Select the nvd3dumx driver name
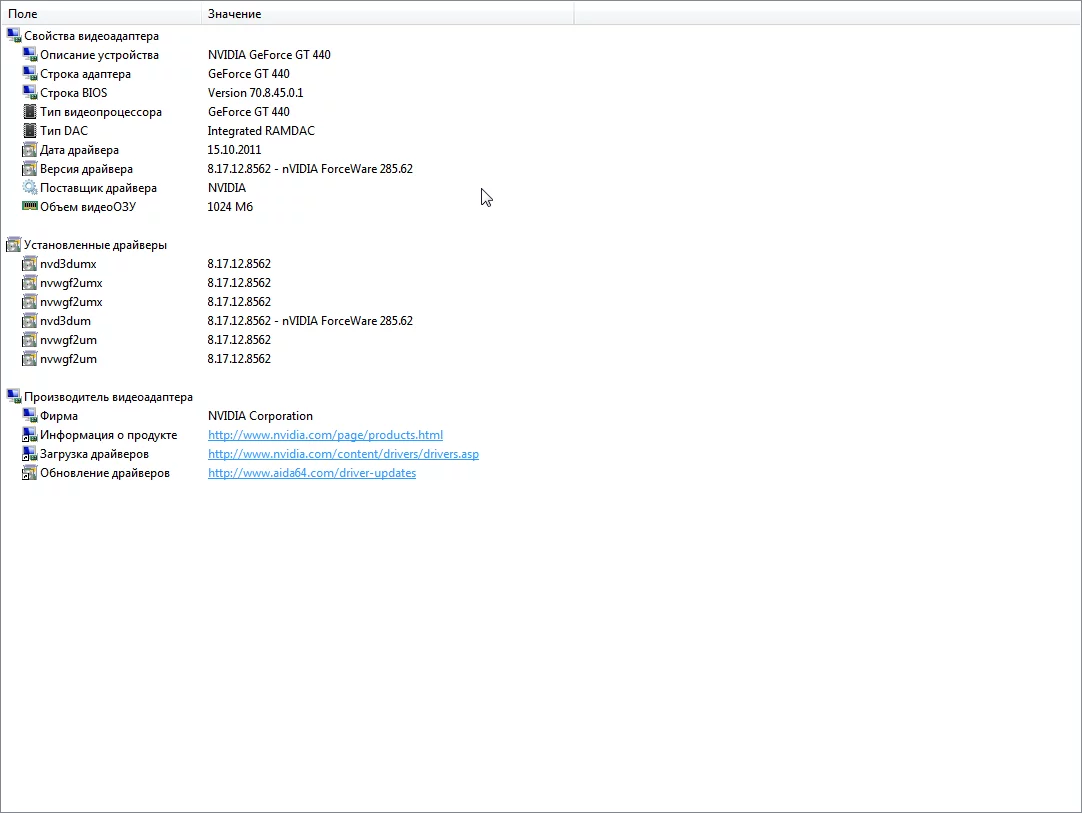Image resolution: width=1082 pixels, height=813 pixels. point(68,264)
